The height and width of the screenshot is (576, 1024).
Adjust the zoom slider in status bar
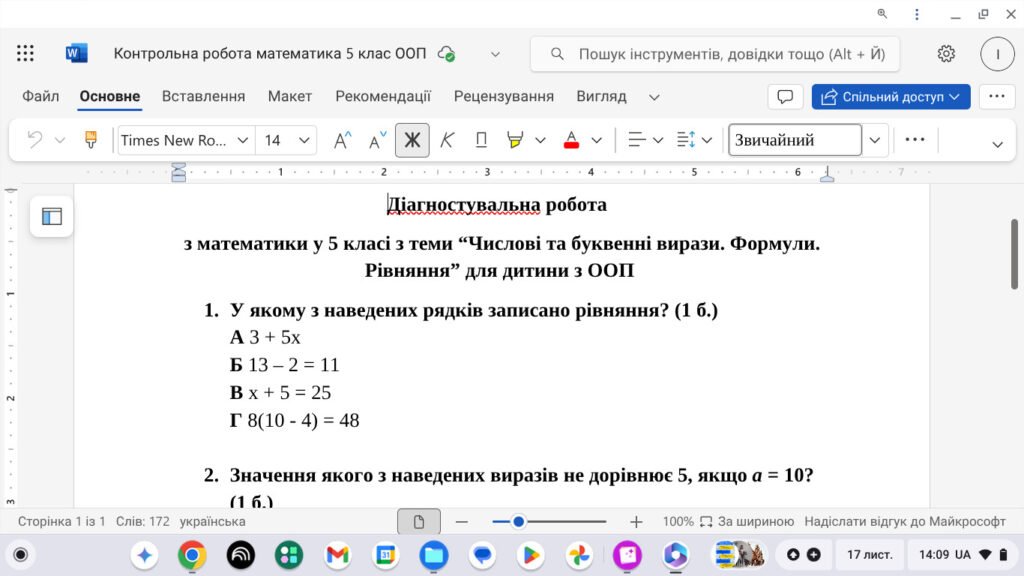coord(518,521)
